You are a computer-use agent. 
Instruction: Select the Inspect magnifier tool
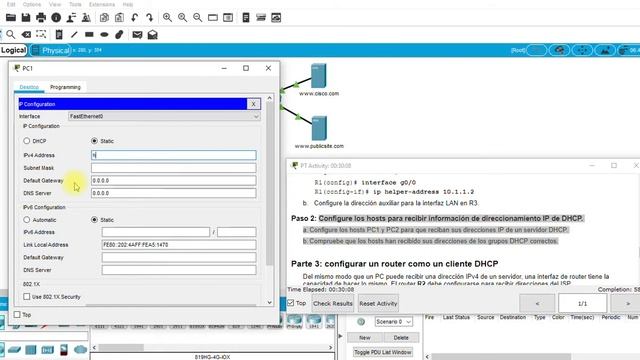11,35
